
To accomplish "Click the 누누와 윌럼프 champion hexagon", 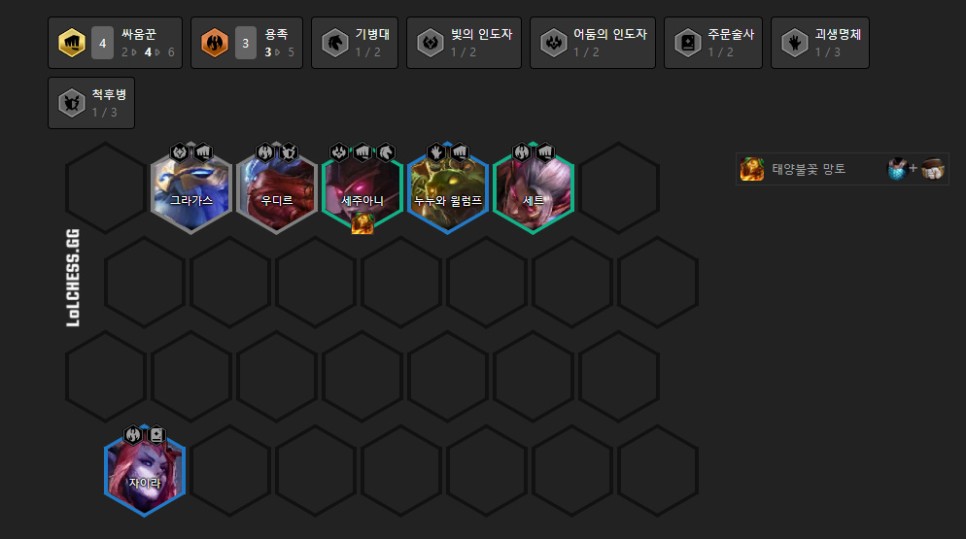I will 448,188.
